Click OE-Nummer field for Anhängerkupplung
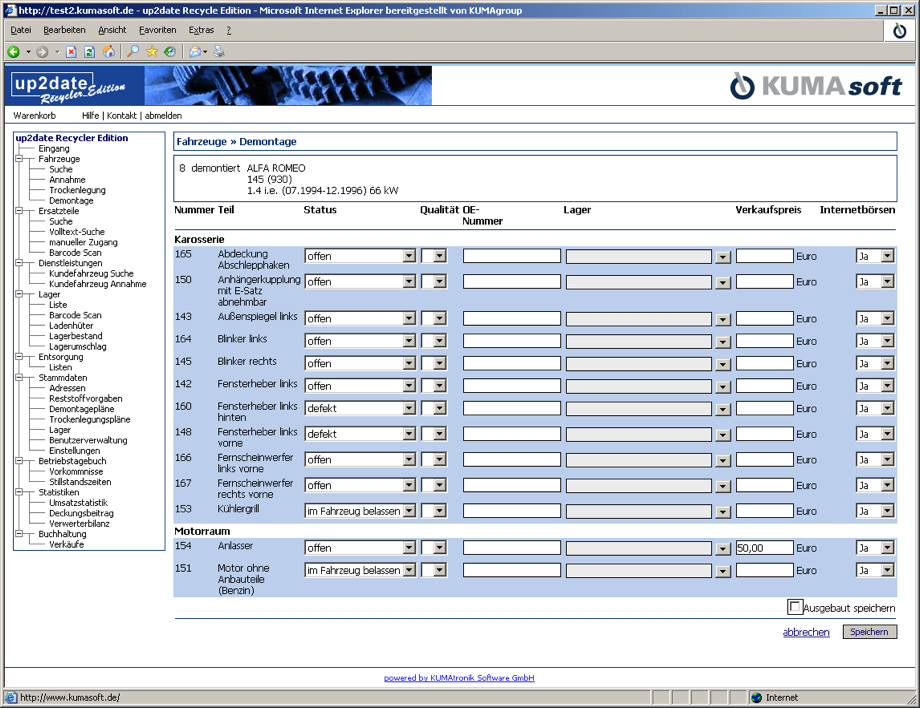 coord(512,282)
